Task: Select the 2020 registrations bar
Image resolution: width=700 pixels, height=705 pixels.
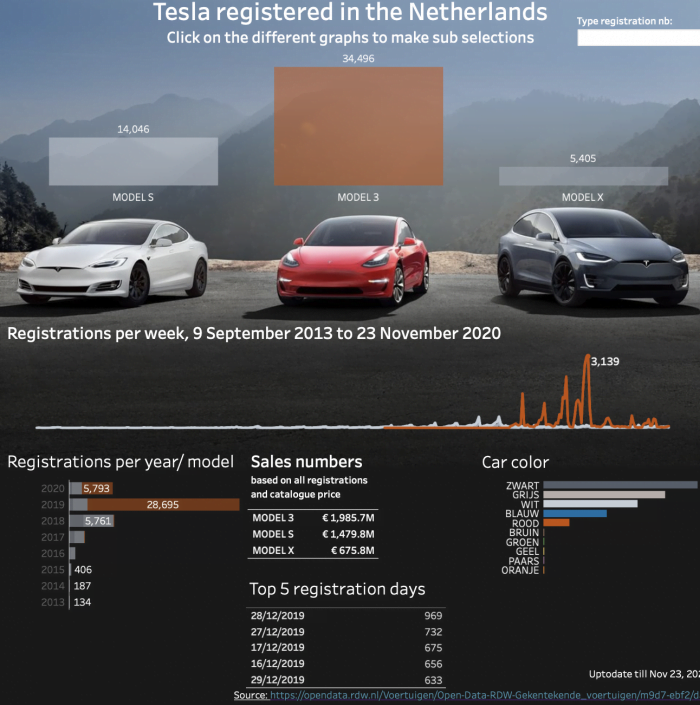Action: (91, 488)
